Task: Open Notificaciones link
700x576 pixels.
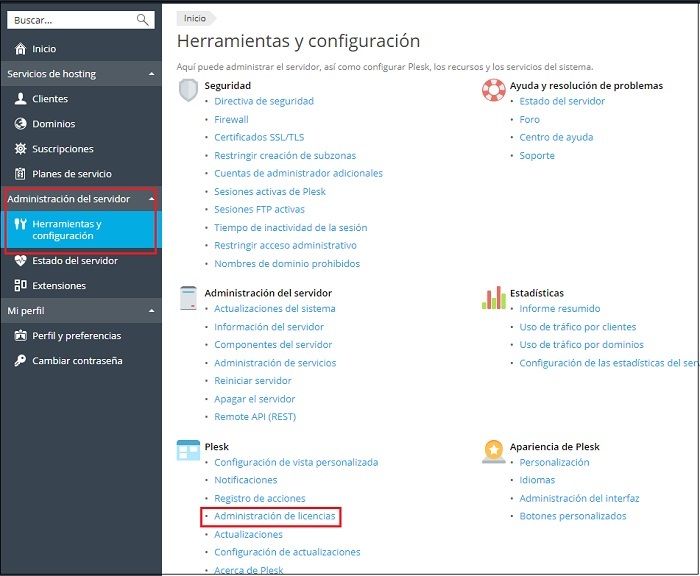Action: pos(246,480)
